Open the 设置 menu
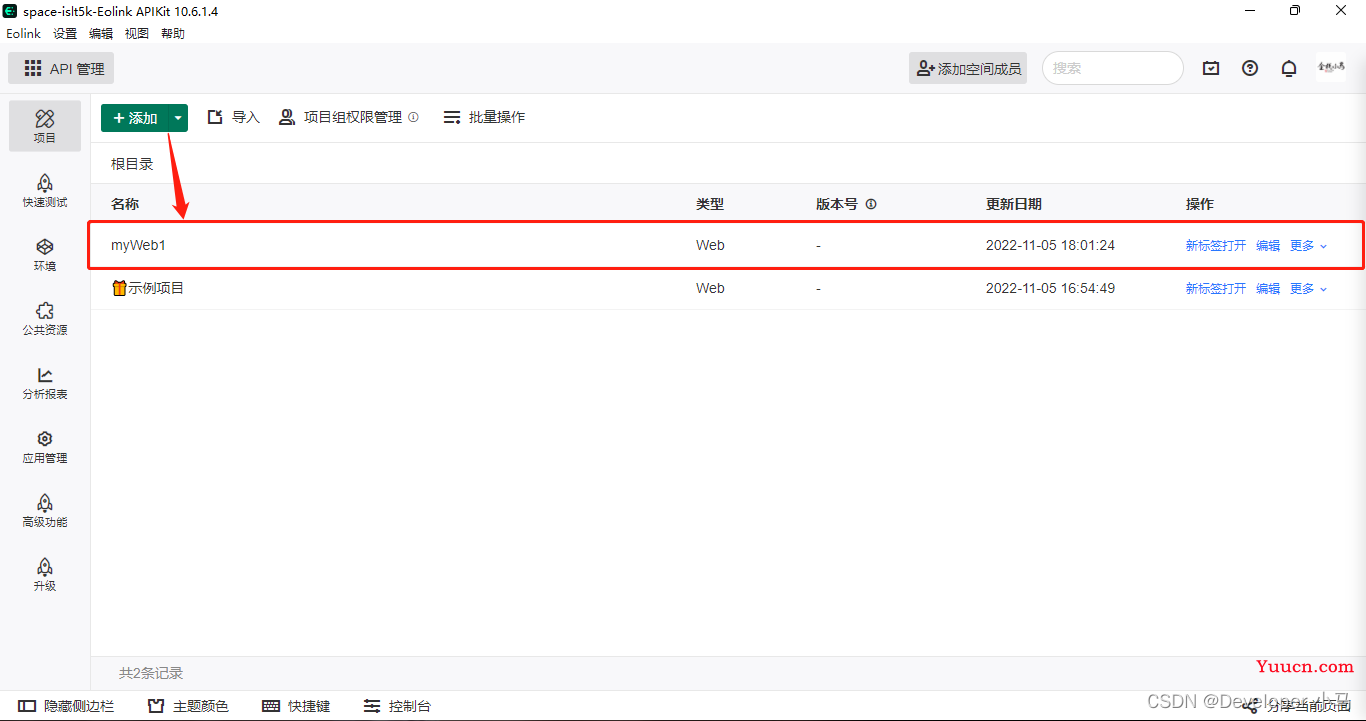Viewport: 1366px width, 721px height. [x=65, y=33]
